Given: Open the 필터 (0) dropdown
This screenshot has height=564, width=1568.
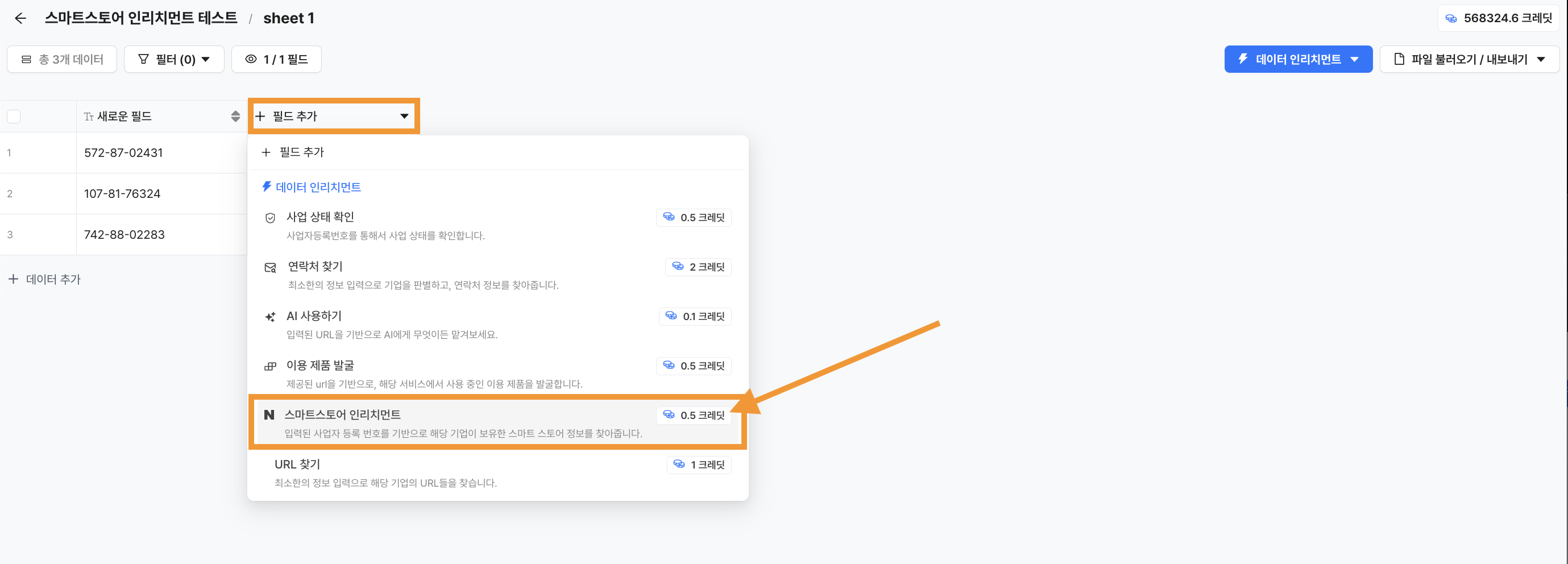Looking at the screenshot, I should tap(174, 60).
